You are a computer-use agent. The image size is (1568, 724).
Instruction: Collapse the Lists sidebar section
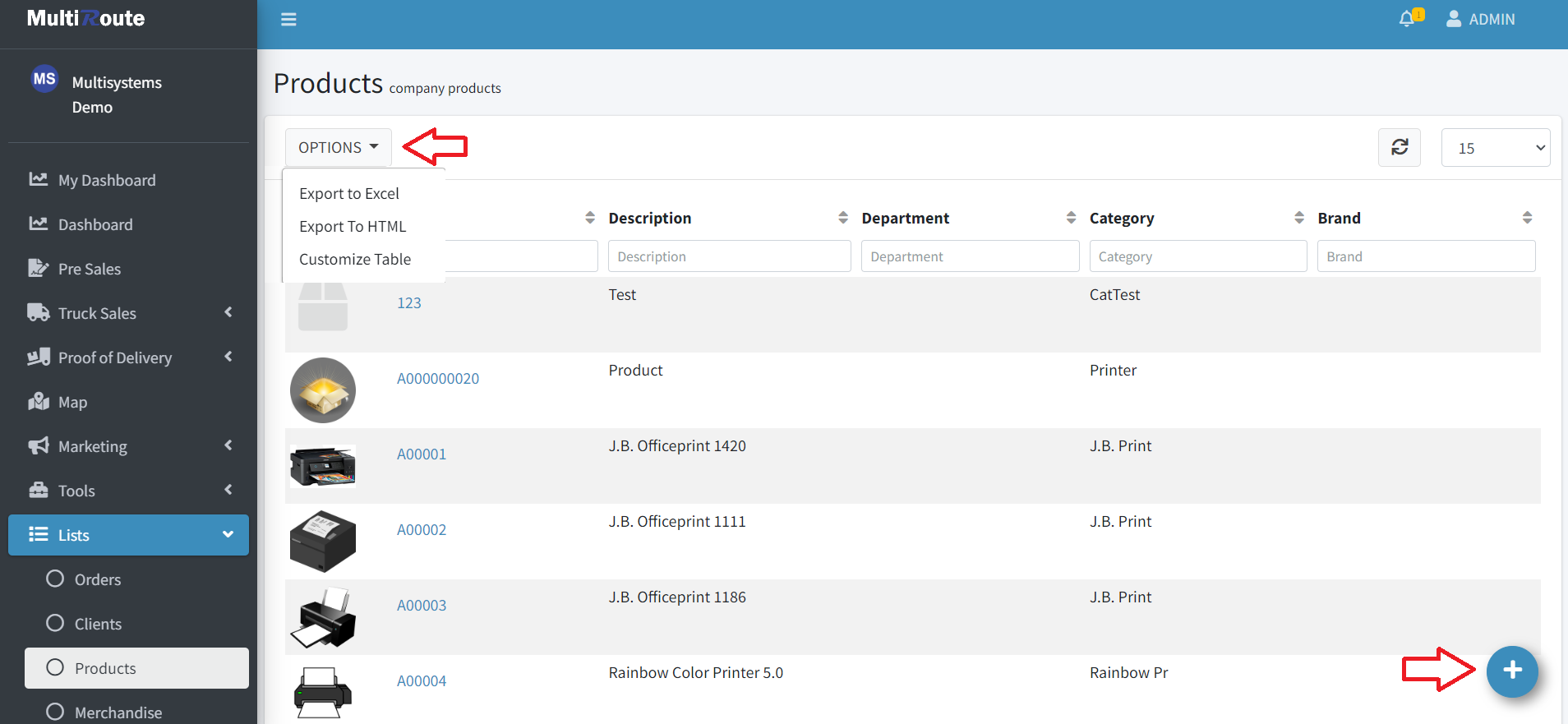pyautogui.click(x=228, y=535)
